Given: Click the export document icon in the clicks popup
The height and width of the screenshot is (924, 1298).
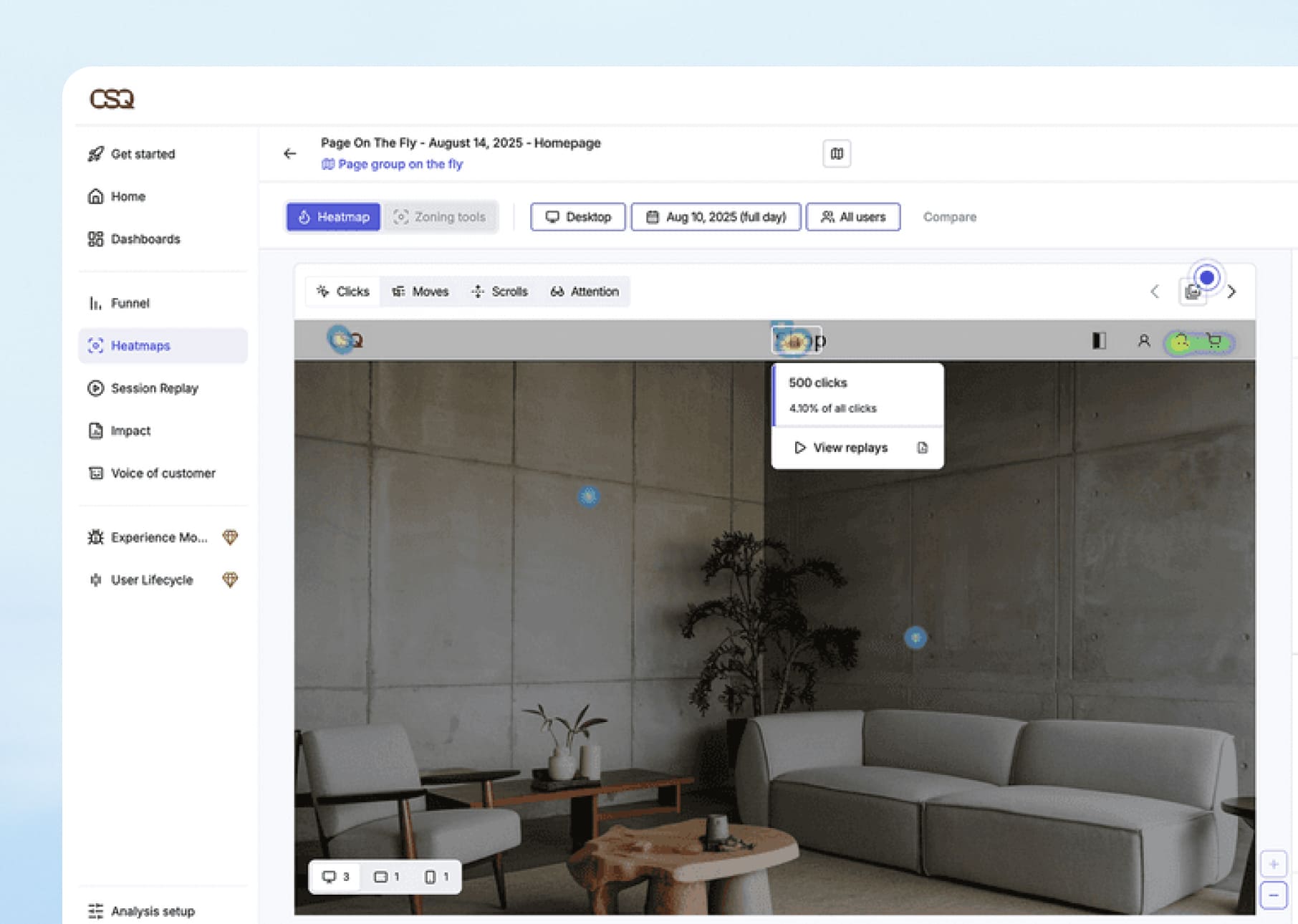Looking at the screenshot, I should [923, 448].
